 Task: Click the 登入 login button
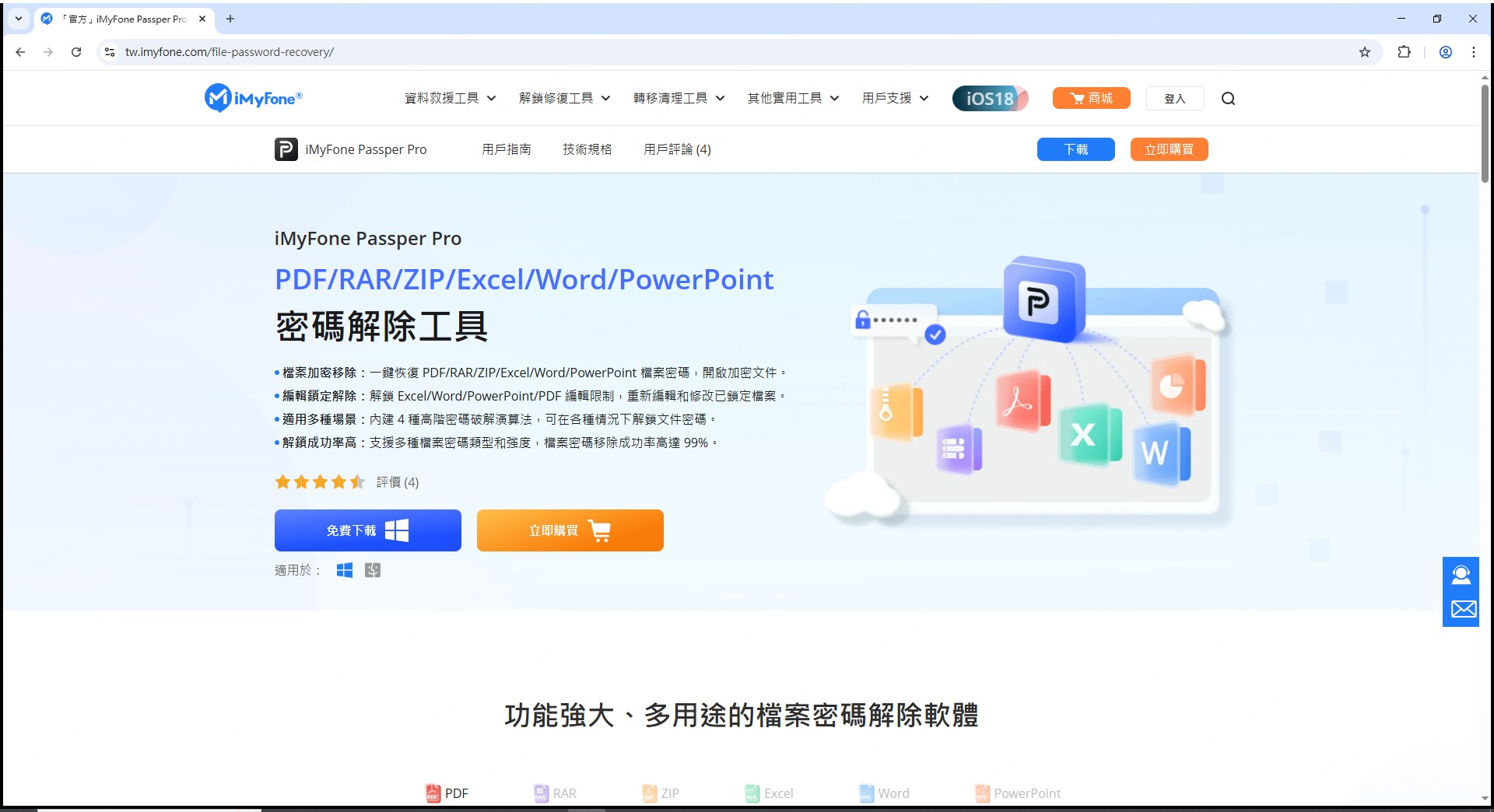(1175, 98)
